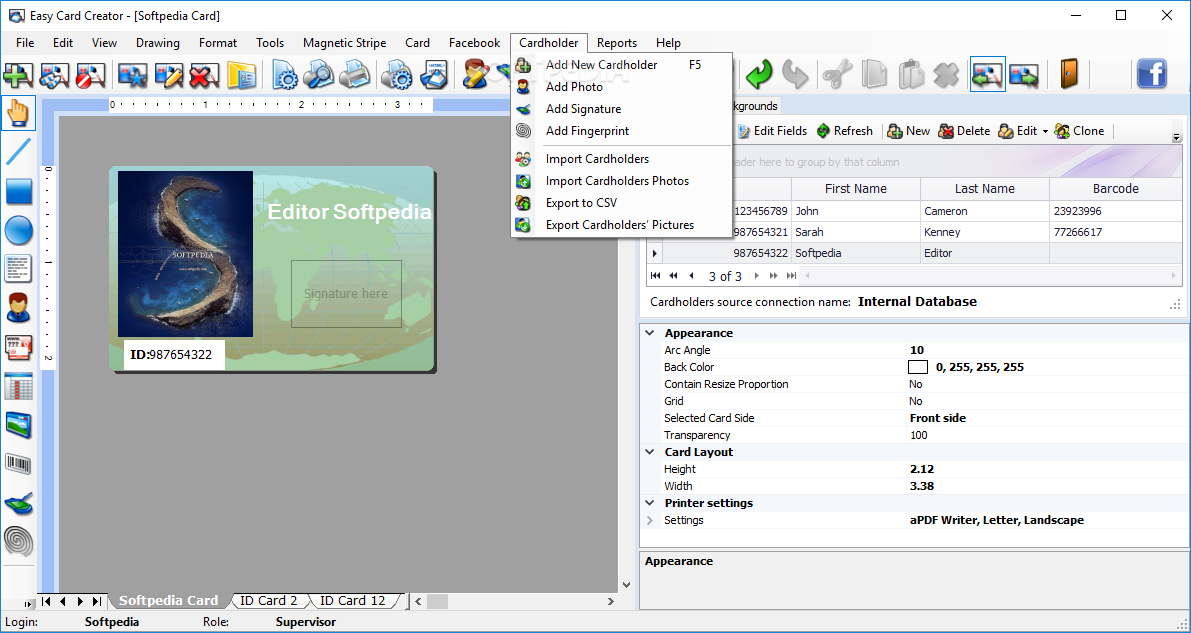Screen dimensions: 1191x633
Task: Choose Export to CSV menu entry
Action: click(621, 203)
